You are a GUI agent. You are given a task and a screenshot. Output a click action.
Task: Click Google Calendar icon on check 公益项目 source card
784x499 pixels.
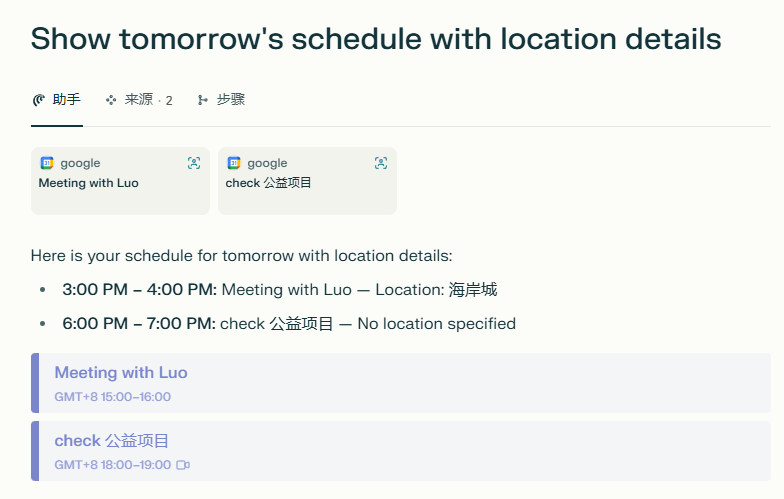(x=234, y=163)
